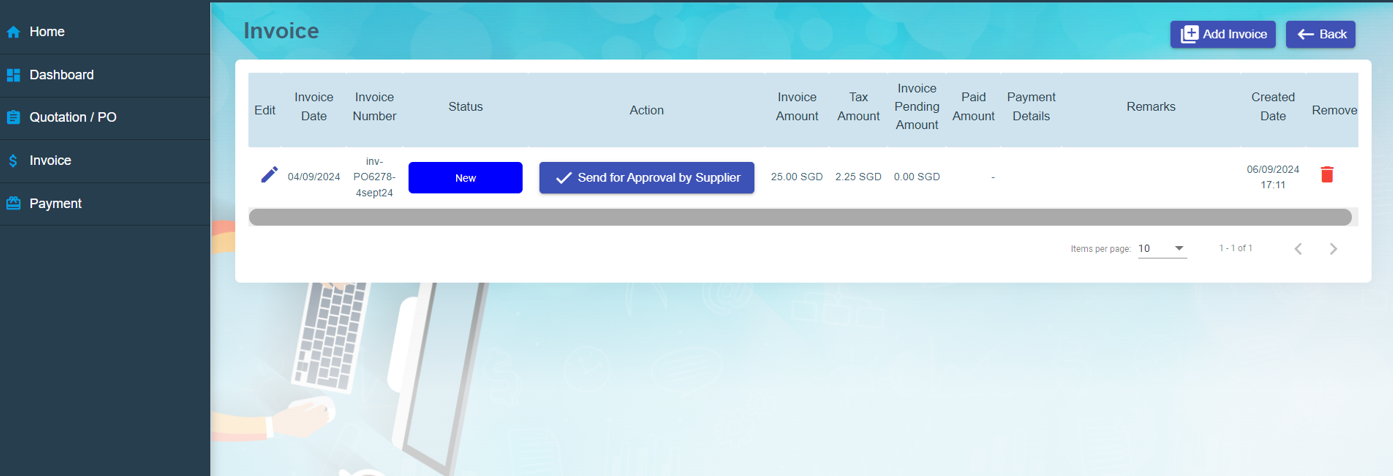Click the Back button

point(1320,34)
